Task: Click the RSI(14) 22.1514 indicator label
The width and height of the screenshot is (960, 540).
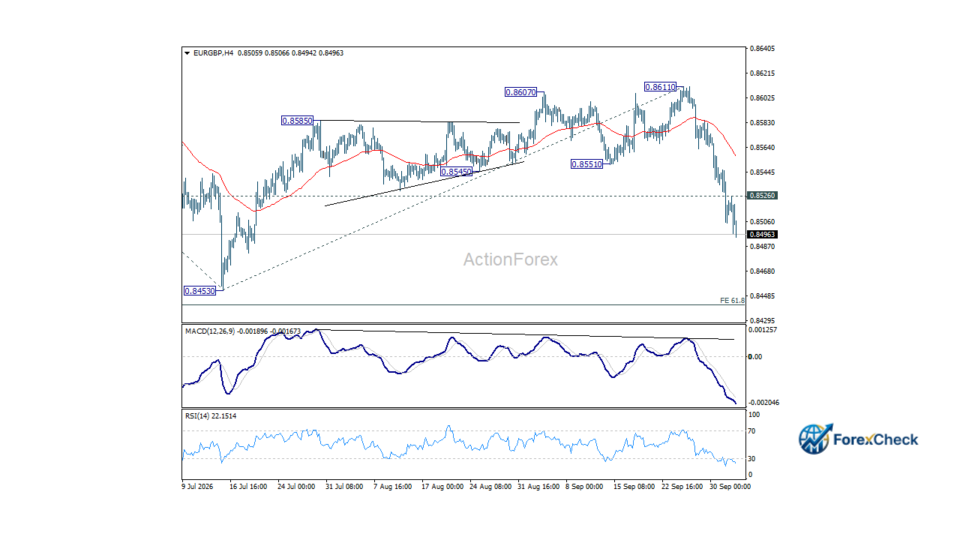Action: (x=211, y=416)
